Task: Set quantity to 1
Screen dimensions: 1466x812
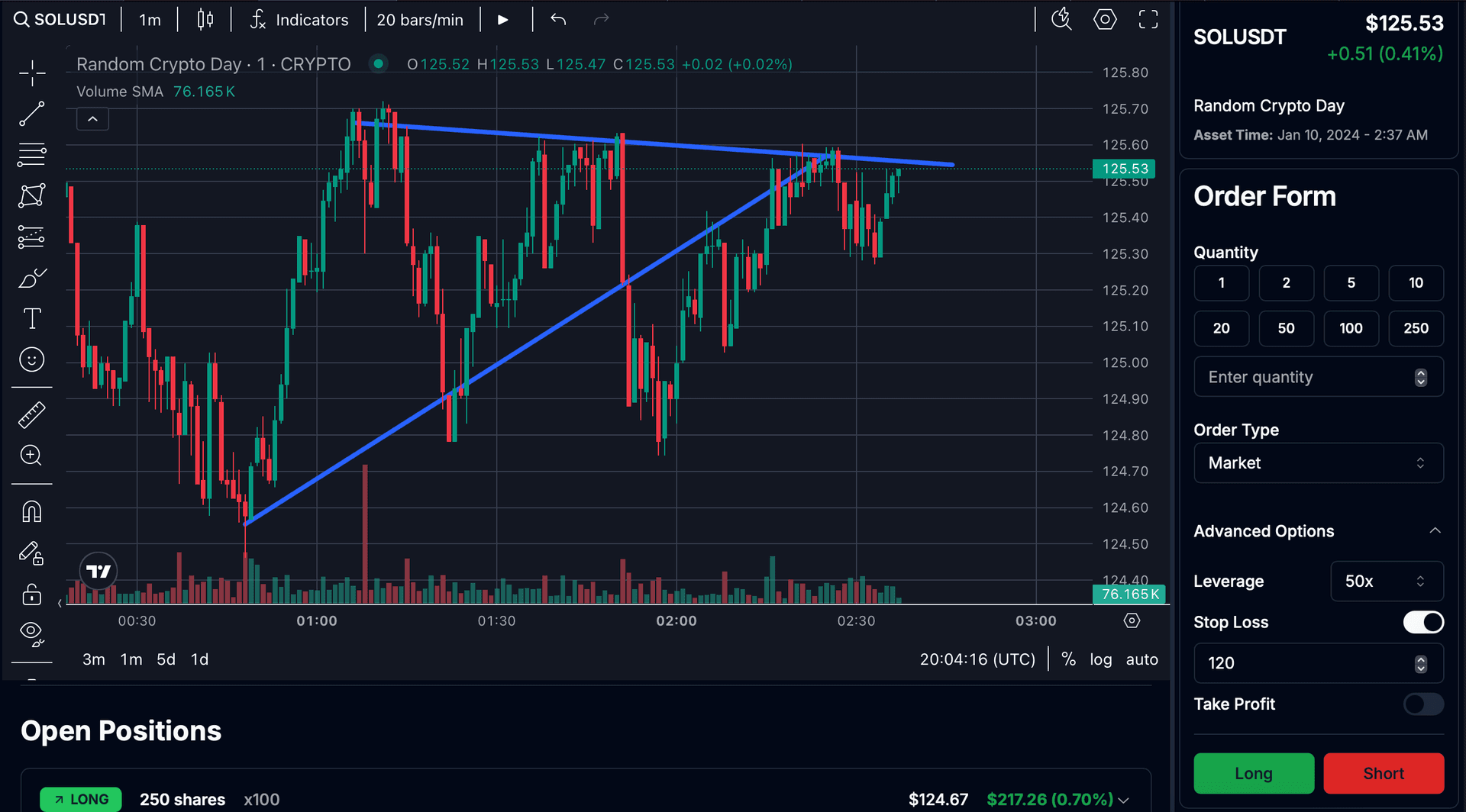Action: (x=1222, y=283)
